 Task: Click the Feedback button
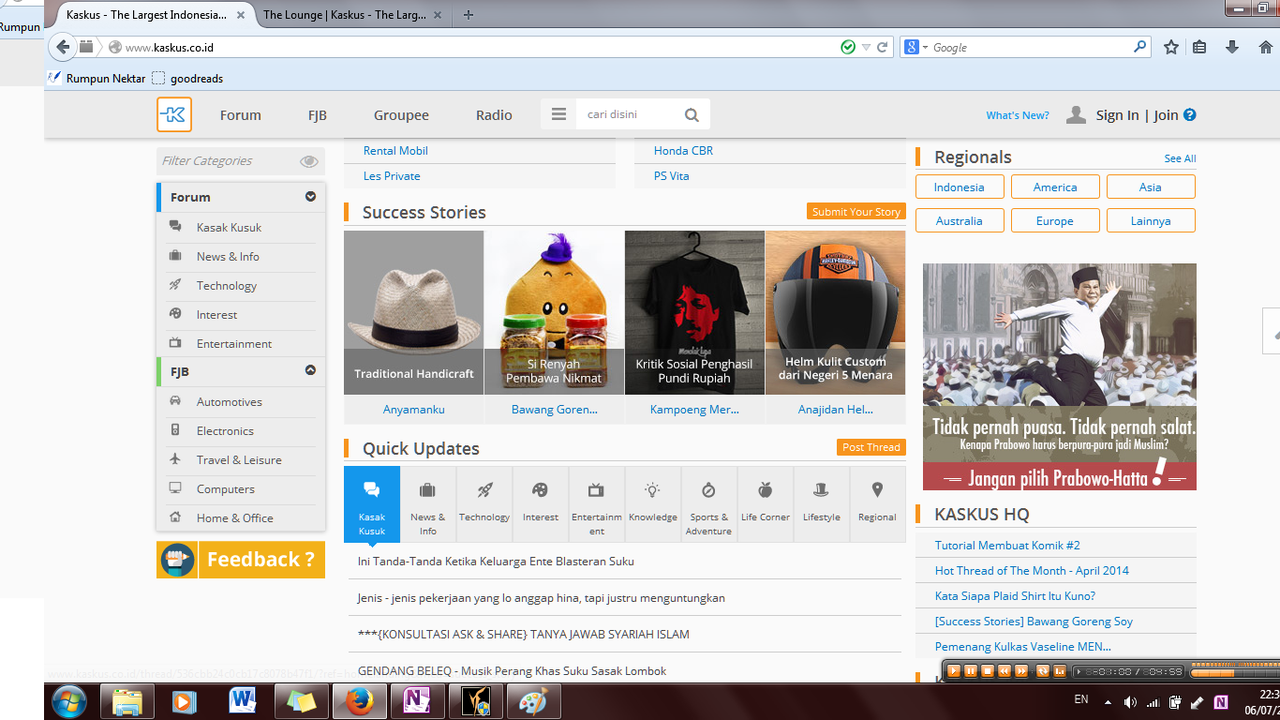240,559
